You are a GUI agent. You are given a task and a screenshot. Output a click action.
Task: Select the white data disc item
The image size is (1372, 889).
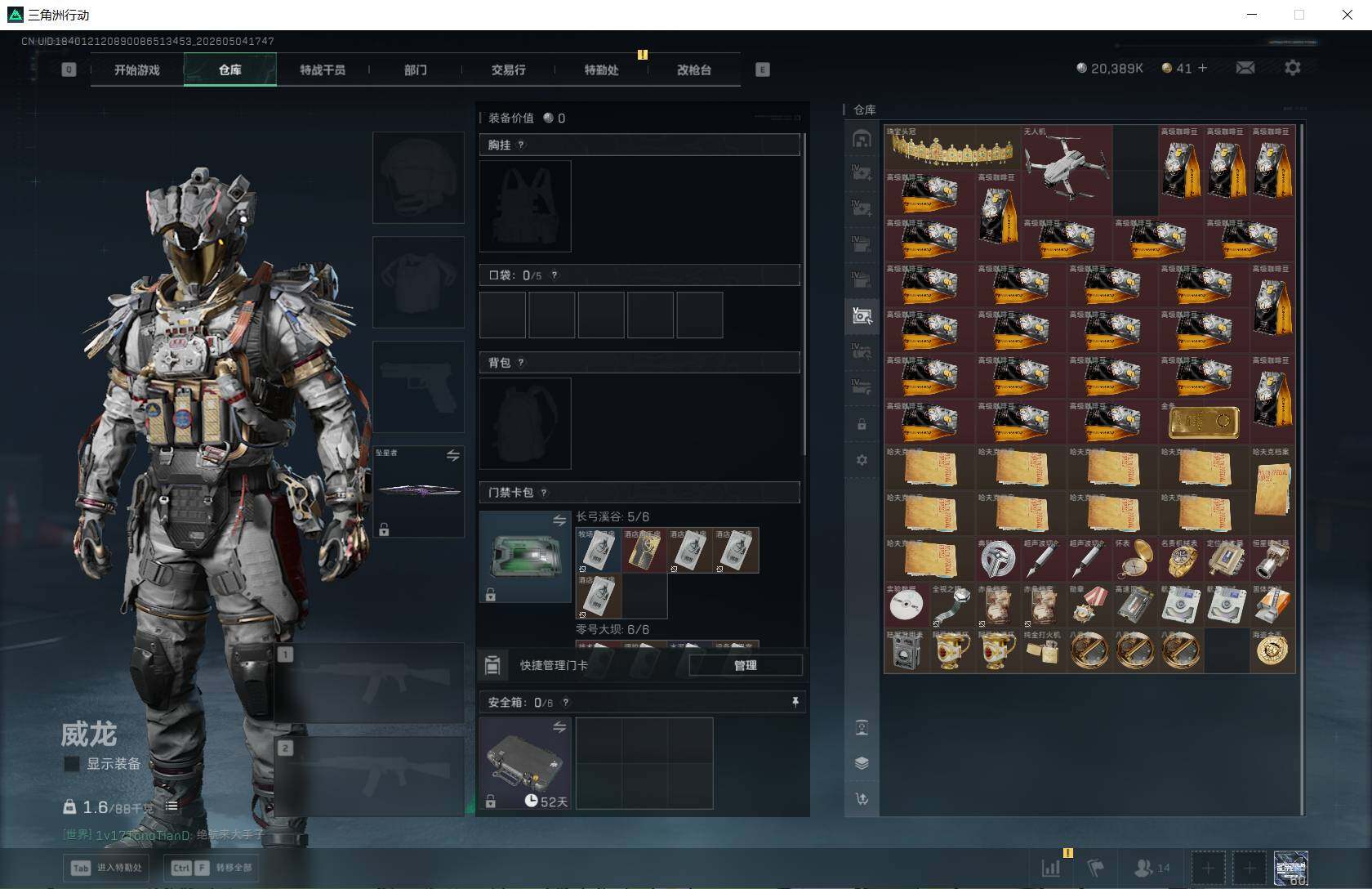(906, 605)
